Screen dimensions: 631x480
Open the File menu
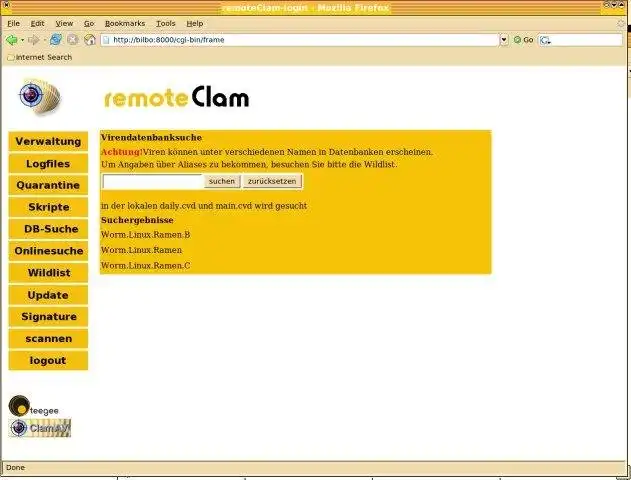point(13,23)
